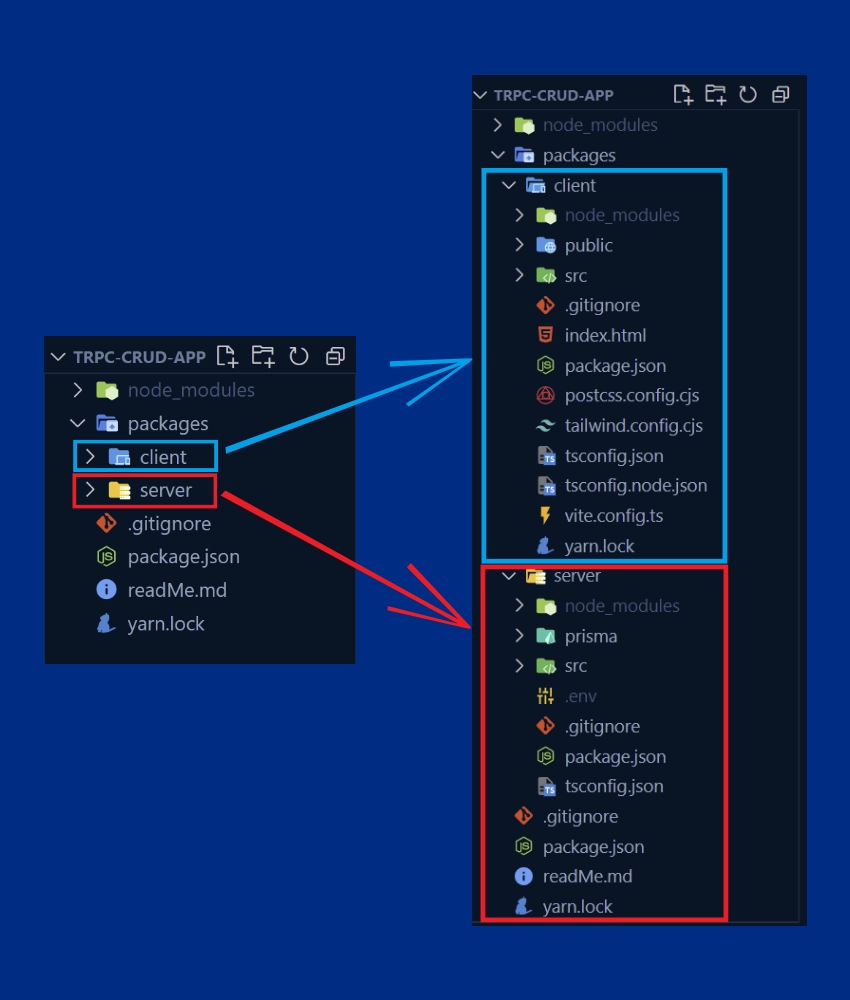
Task: Collapse server folder chevron in right panel
Action: pyautogui.click(x=508, y=576)
